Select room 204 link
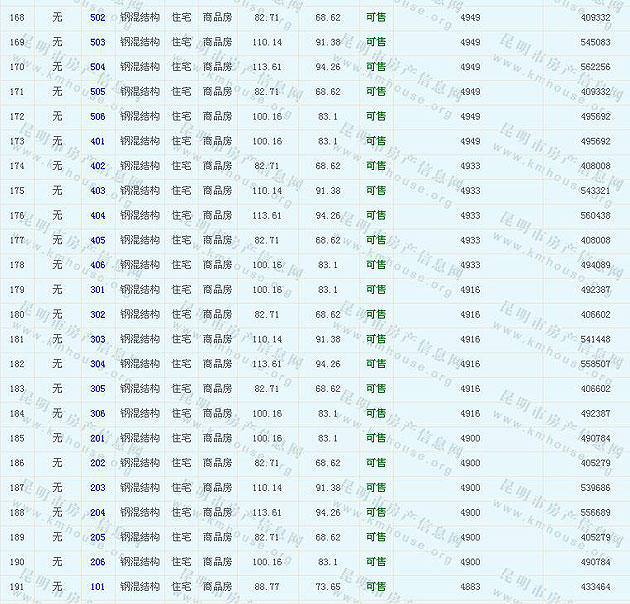 (x=97, y=513)
